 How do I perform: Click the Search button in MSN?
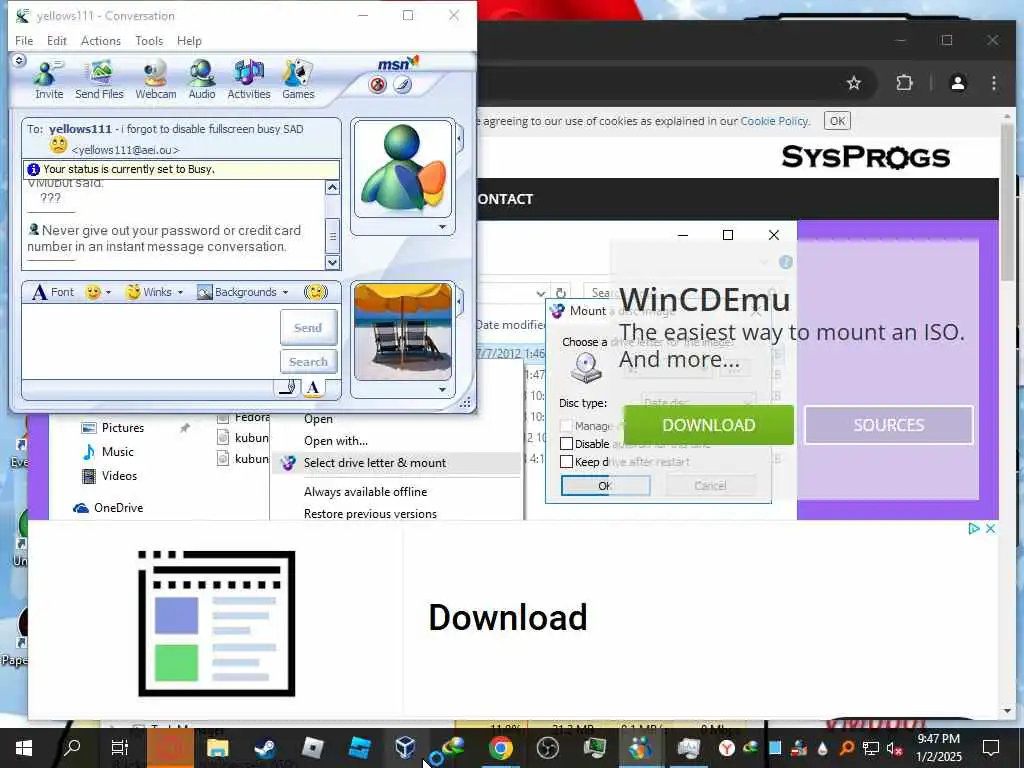pos(308,361)
